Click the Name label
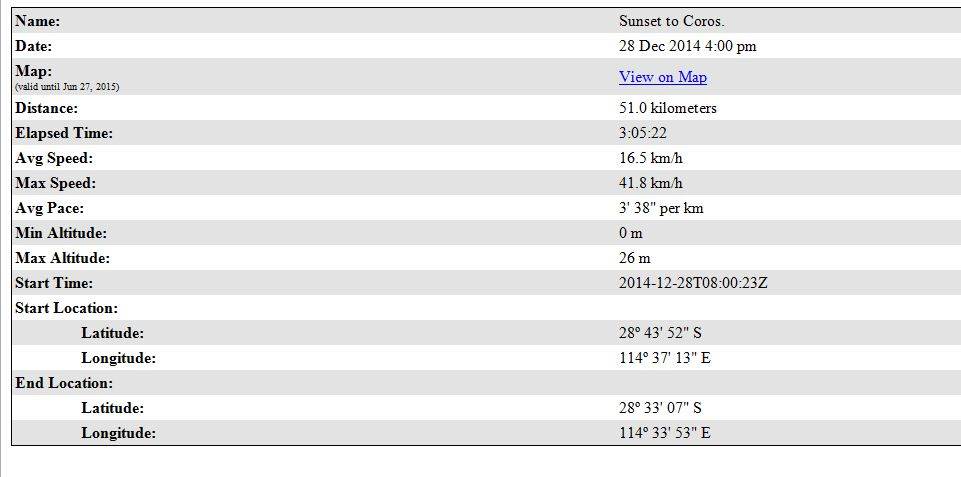This screenshot has width=961, height=477. (x=37, y=21)
